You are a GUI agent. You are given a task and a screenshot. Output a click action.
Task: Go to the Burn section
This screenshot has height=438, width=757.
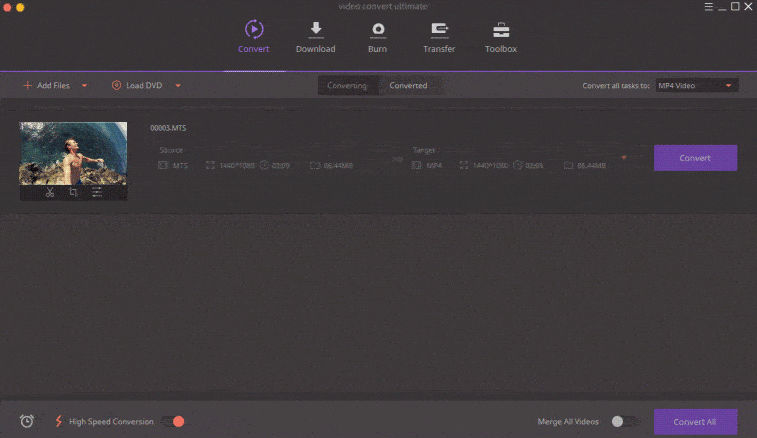pos(378,37)
